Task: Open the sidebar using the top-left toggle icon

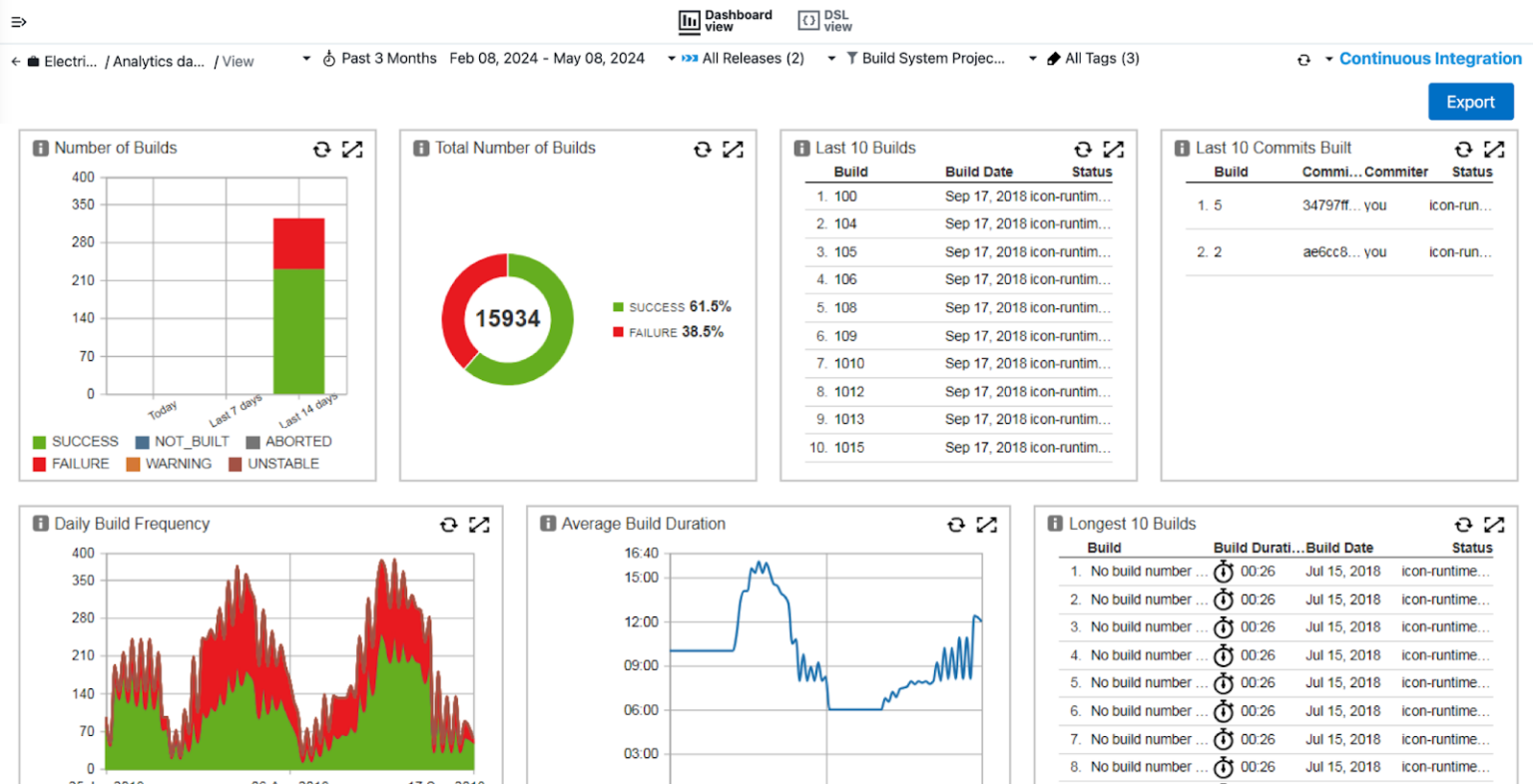Action: 18,21
